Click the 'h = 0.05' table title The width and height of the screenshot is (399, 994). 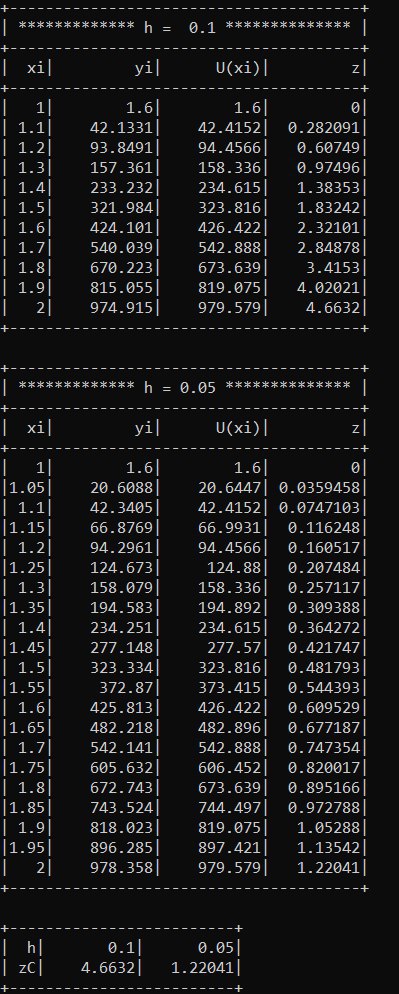(x=180, y=387)
